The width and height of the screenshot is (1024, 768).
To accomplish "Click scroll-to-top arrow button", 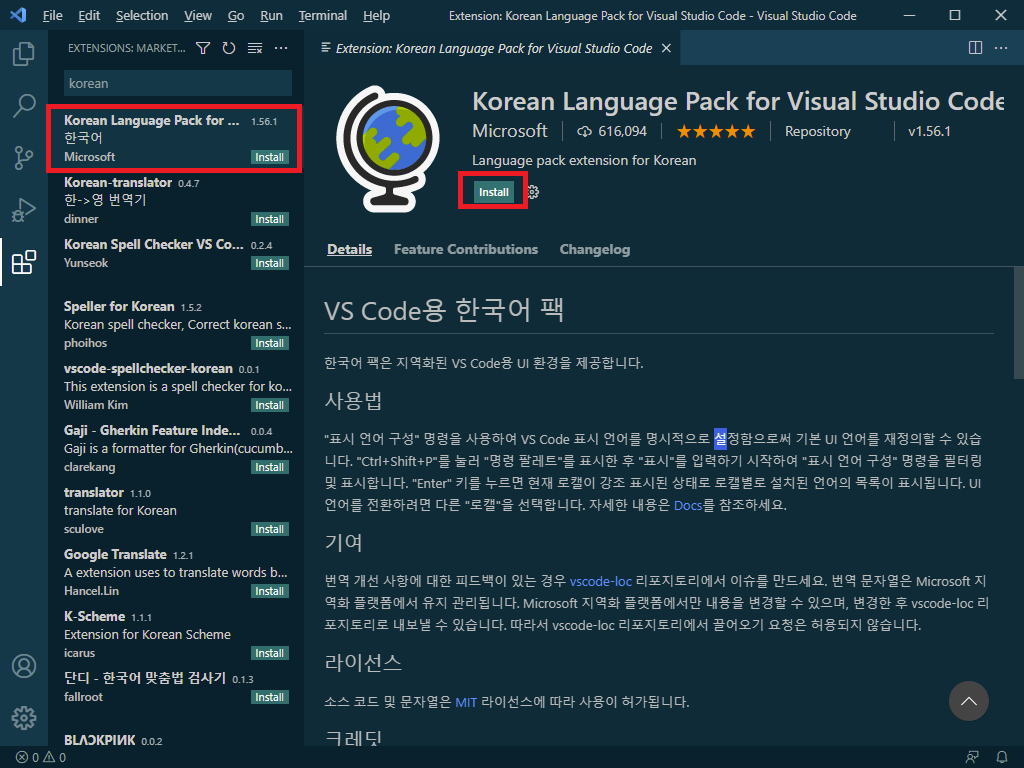I will 968,701.
